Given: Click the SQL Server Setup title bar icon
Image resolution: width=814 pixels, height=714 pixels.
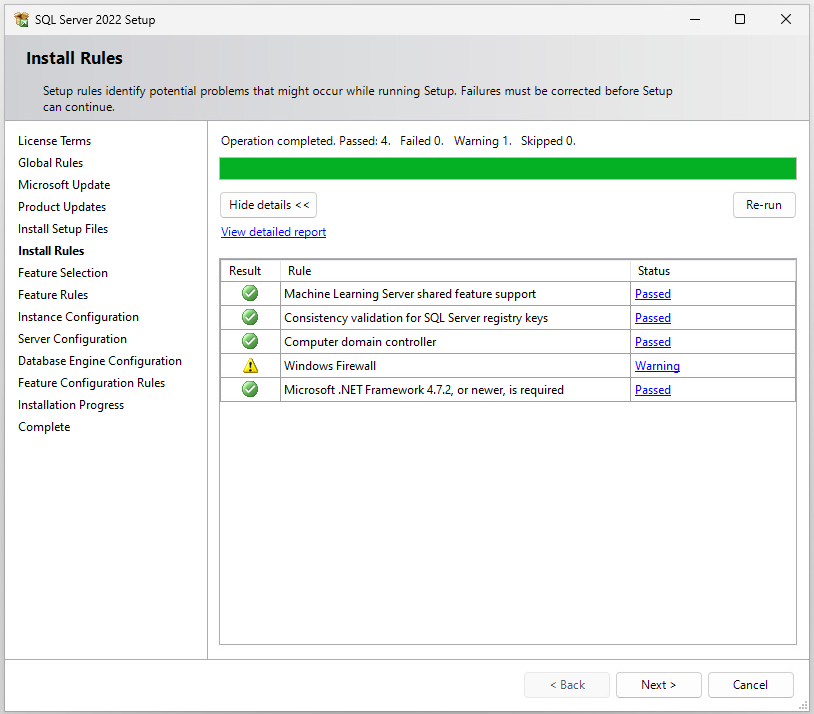Looking at the screenshot, I should pos(21,19).
